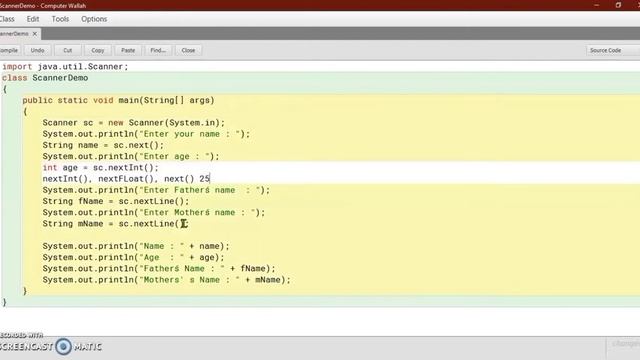
Task: Open the Options menu
Action: (94, 19)
